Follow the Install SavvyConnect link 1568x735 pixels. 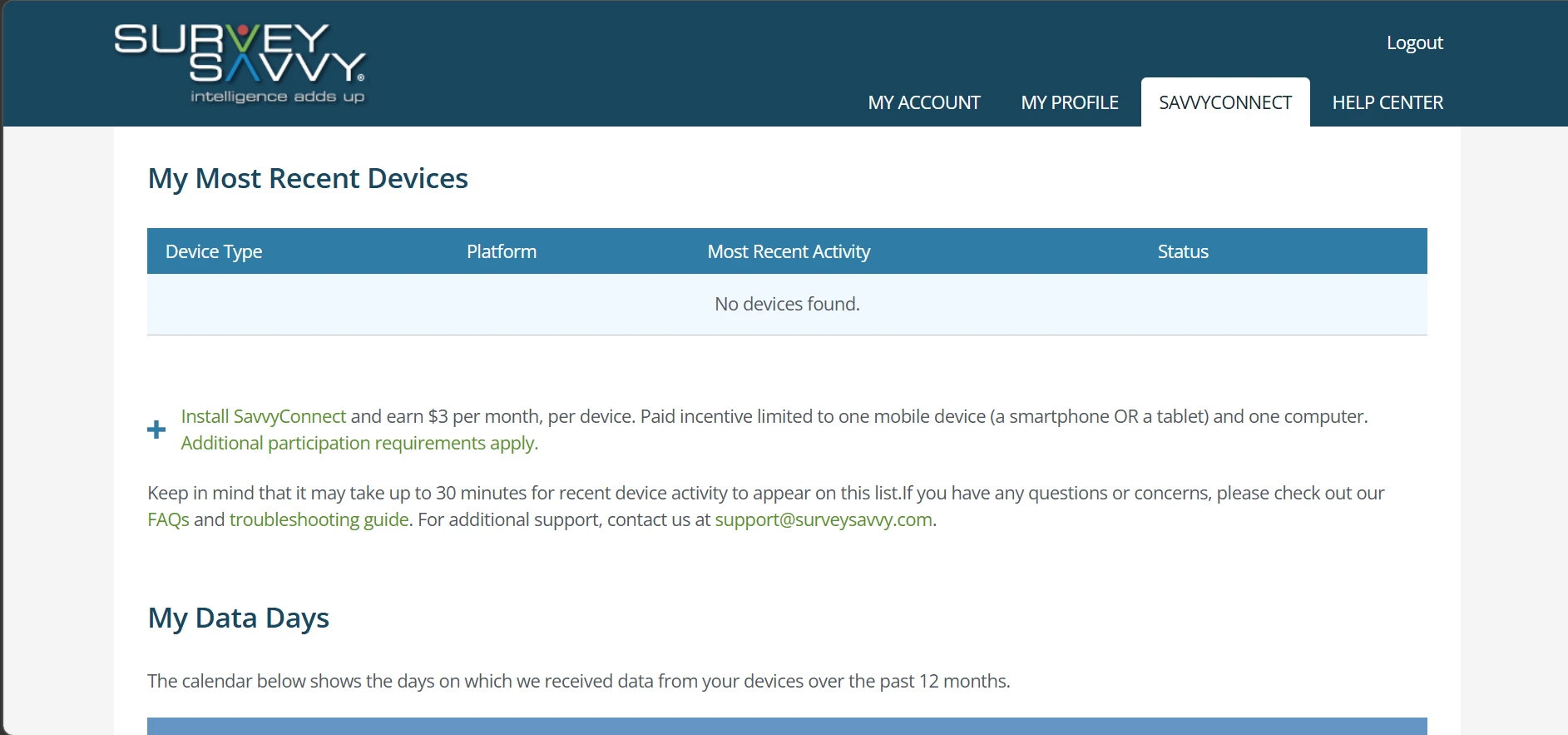pos(263,416)
